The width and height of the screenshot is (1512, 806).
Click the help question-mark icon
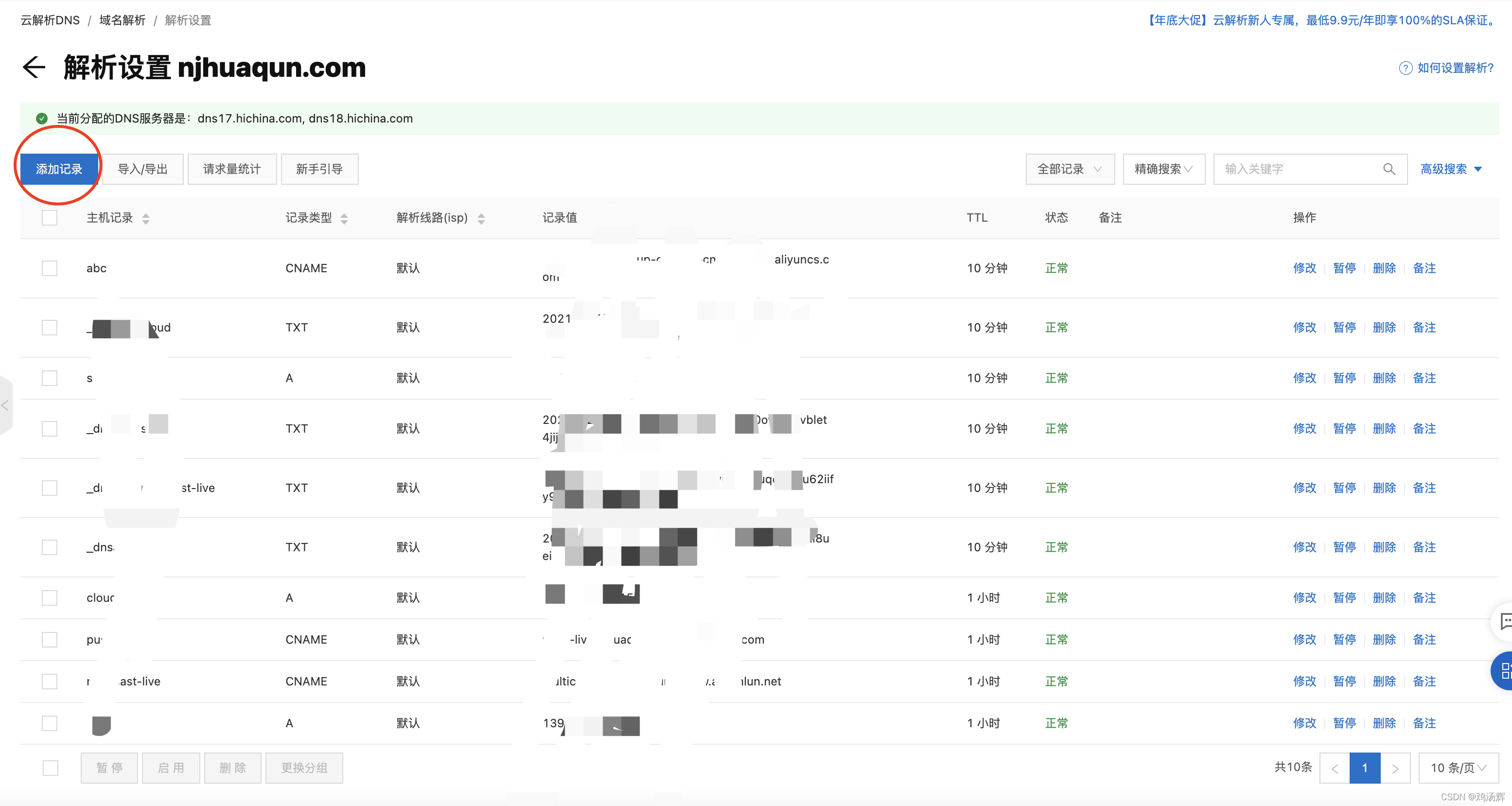(x=1405, y=68)
